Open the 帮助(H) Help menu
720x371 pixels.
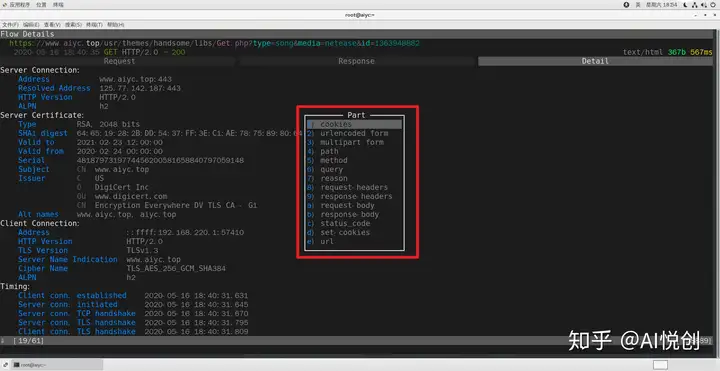[x=116, y=25]
